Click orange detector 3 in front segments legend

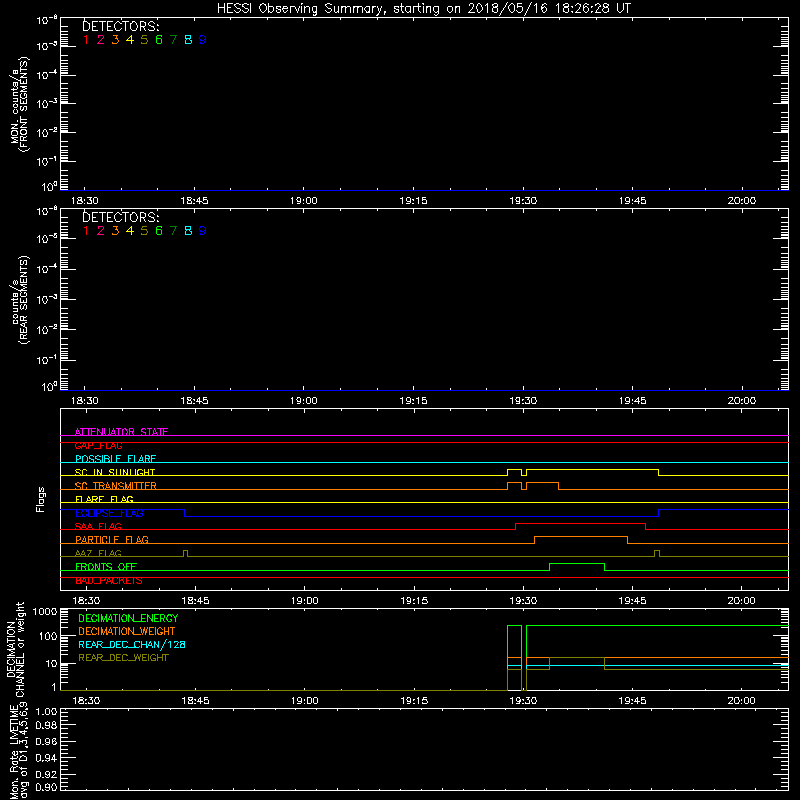click(x=115, y=40)
